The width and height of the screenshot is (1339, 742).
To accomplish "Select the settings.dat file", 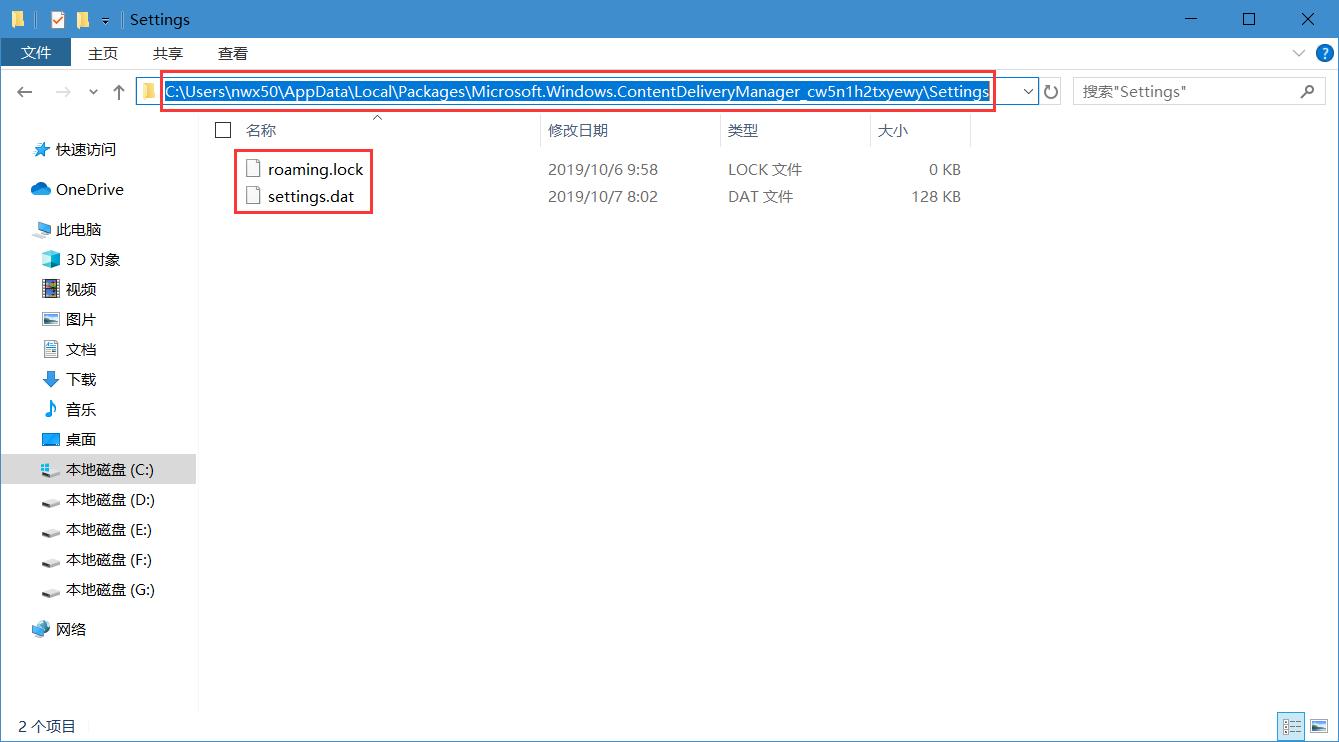I will click(310, 197).
